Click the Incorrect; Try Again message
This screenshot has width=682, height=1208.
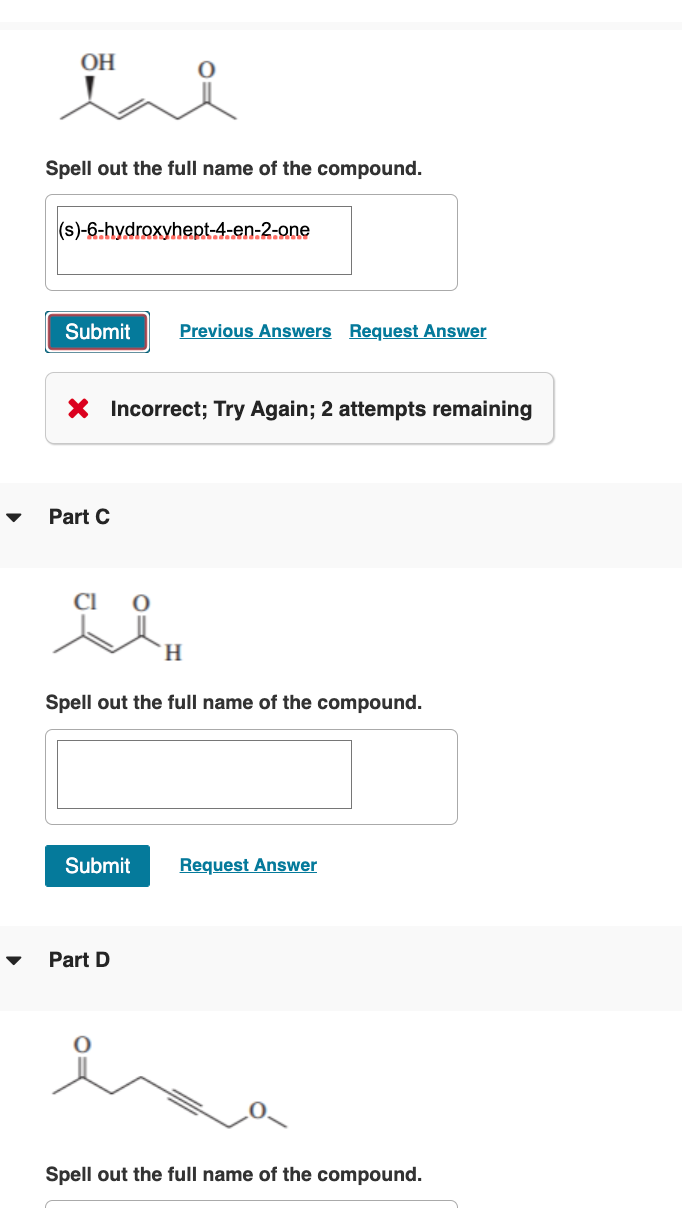click(x=320, y=408)
